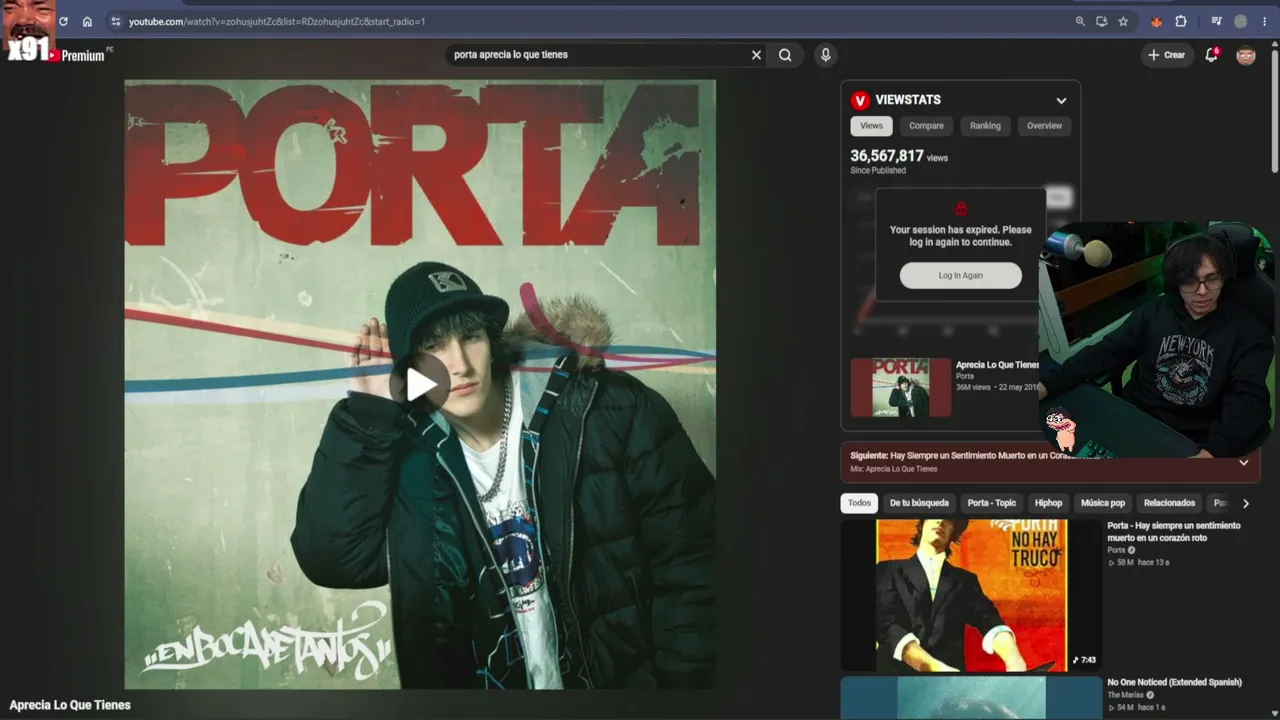This screenshot has height=720, width=1280.
Task: Switch to the Views tab in ViewStats
Action: tap(872, 126)
